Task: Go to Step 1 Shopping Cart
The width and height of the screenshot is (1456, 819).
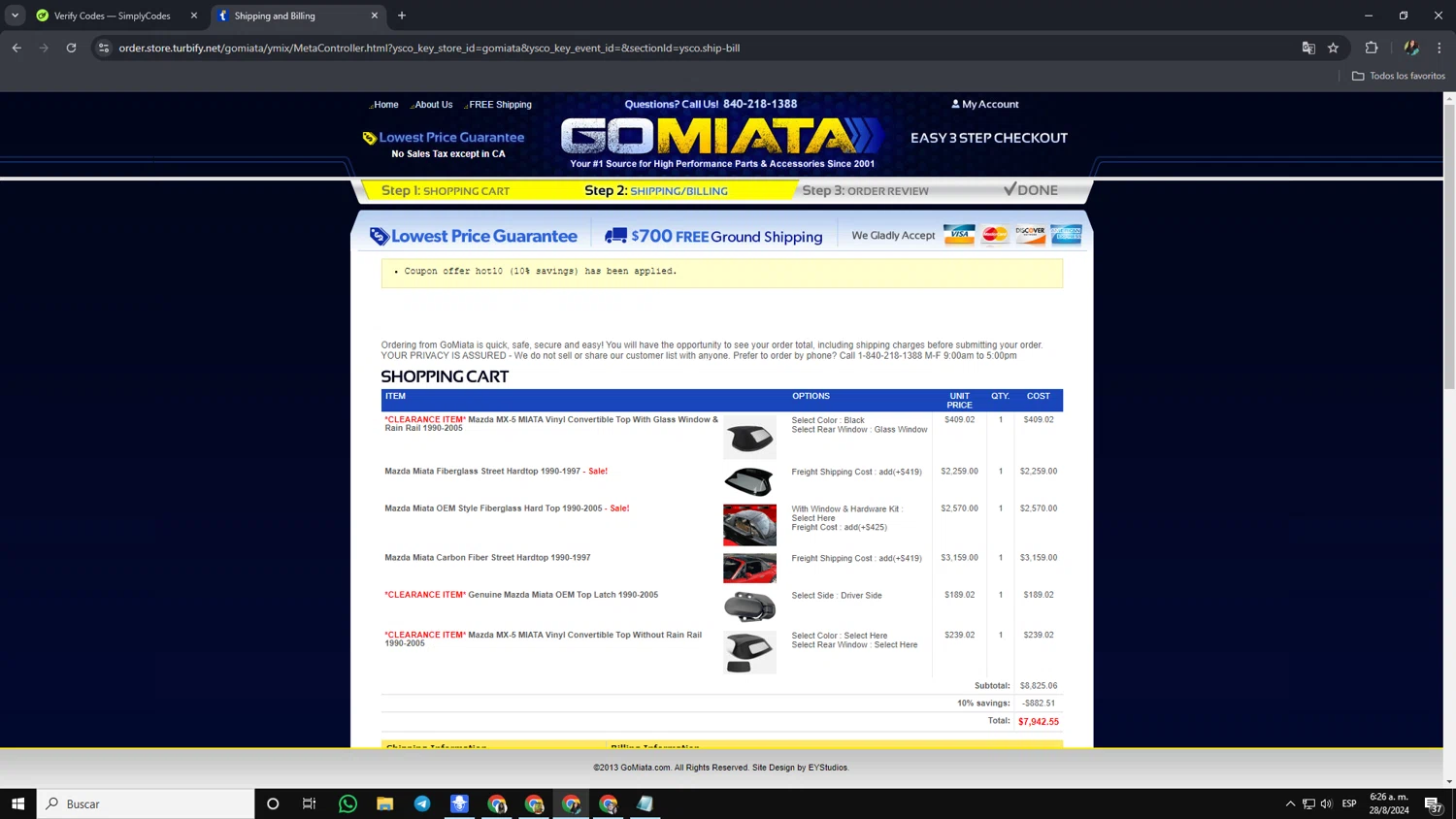Action: tap(446, 191)
